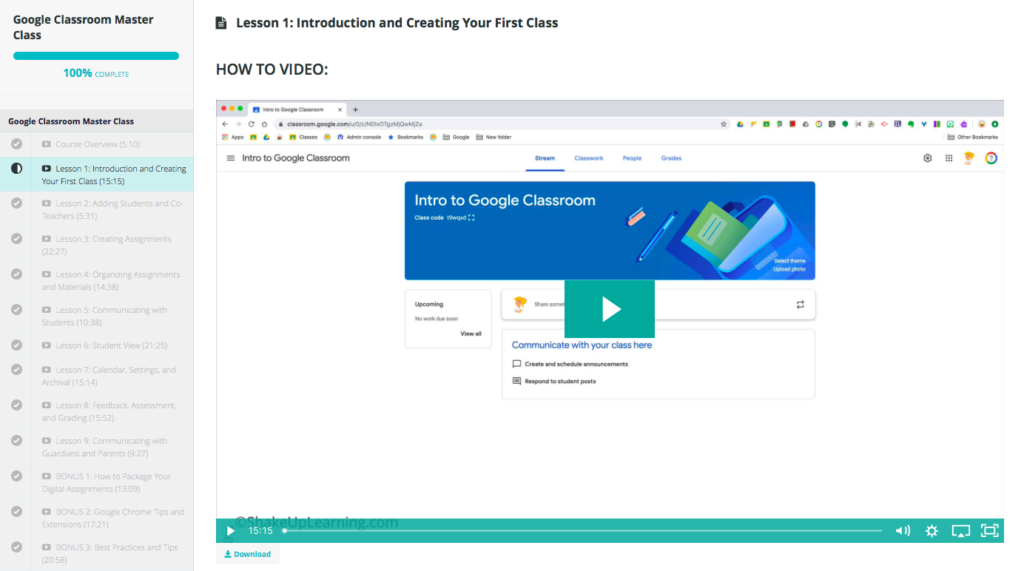Toggle the completion checkmark for Lesson 6
Image resolution: width=1024 pixels, height=571 pixels.
pos(16,345)
